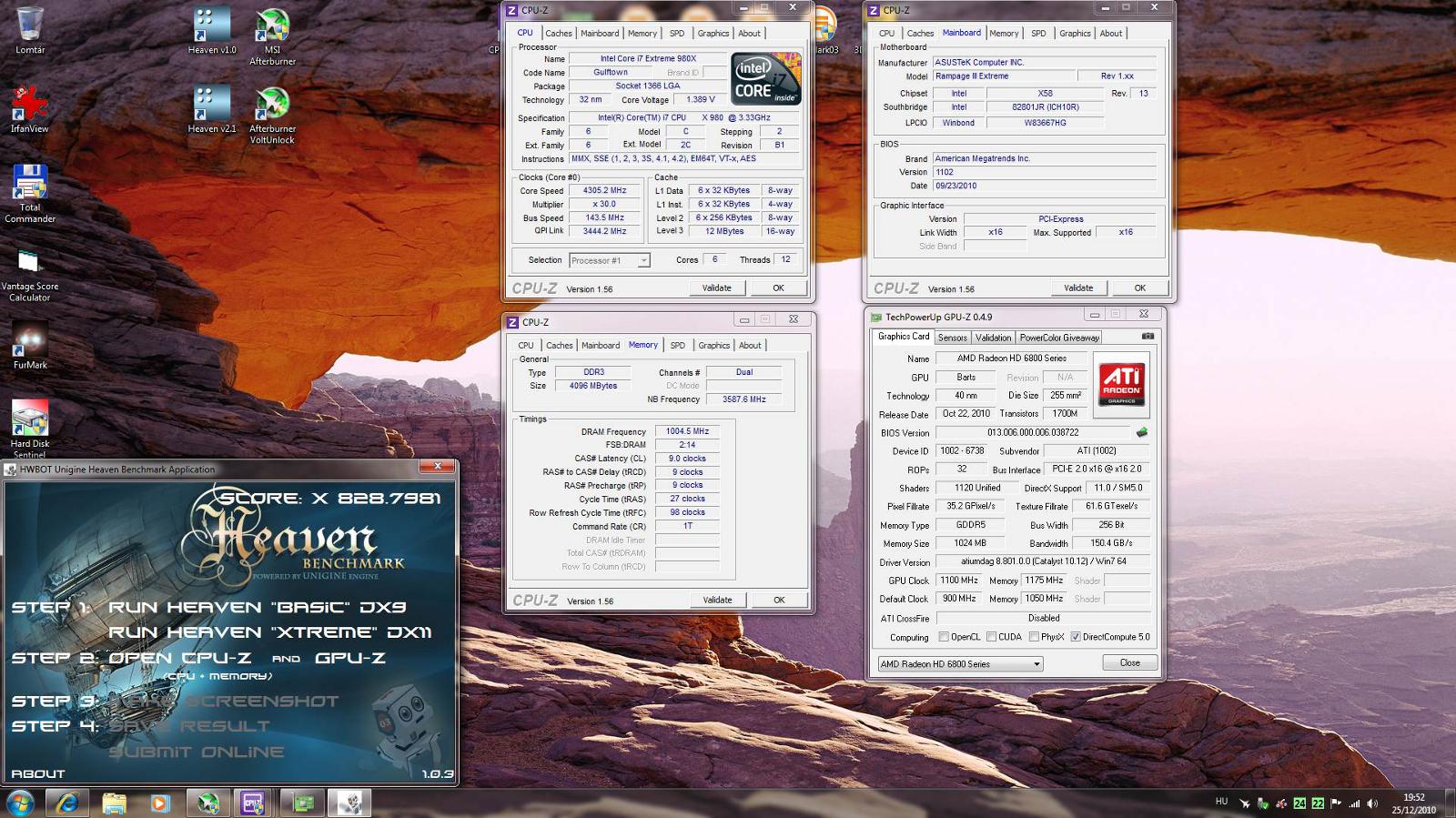Open Validation tab in GPU-Z
Image resolution: width=1456 pixels, height=818 pixels.
(x=993, y=338)
